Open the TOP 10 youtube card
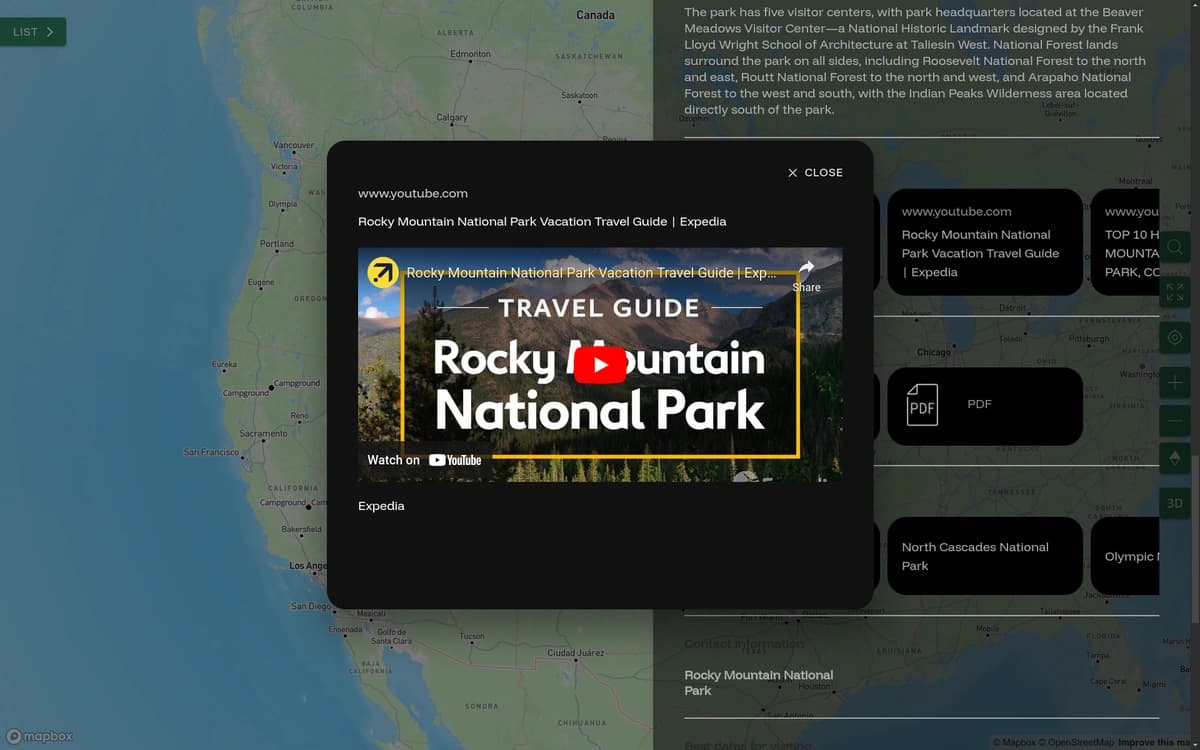The width and height of the screenshot is (1200, 750). pyautogui.click(x=1125, y=242)
